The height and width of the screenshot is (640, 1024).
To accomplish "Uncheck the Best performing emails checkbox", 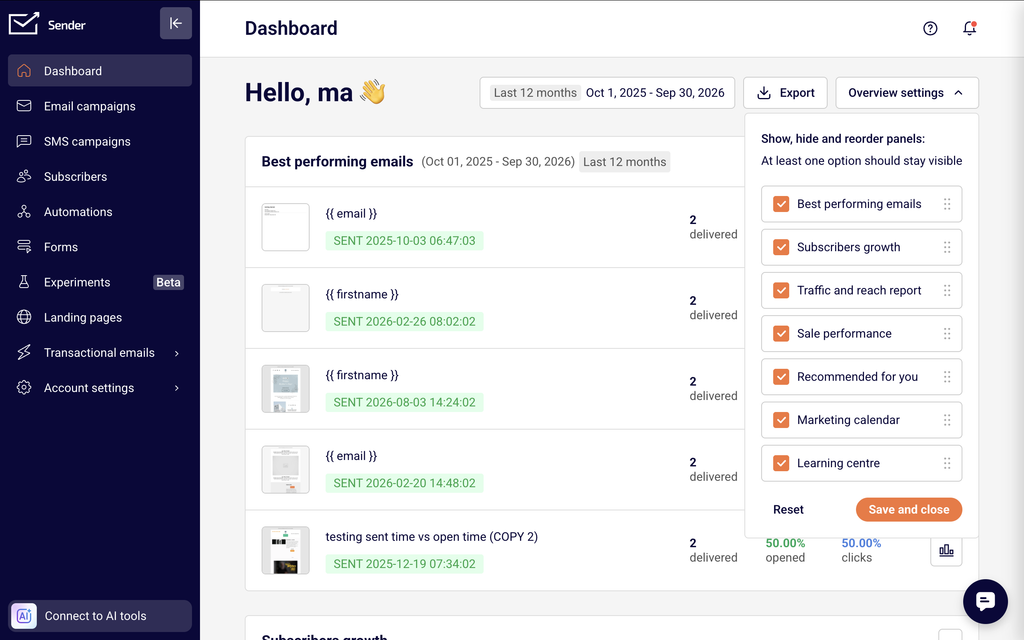I will 781,204.
